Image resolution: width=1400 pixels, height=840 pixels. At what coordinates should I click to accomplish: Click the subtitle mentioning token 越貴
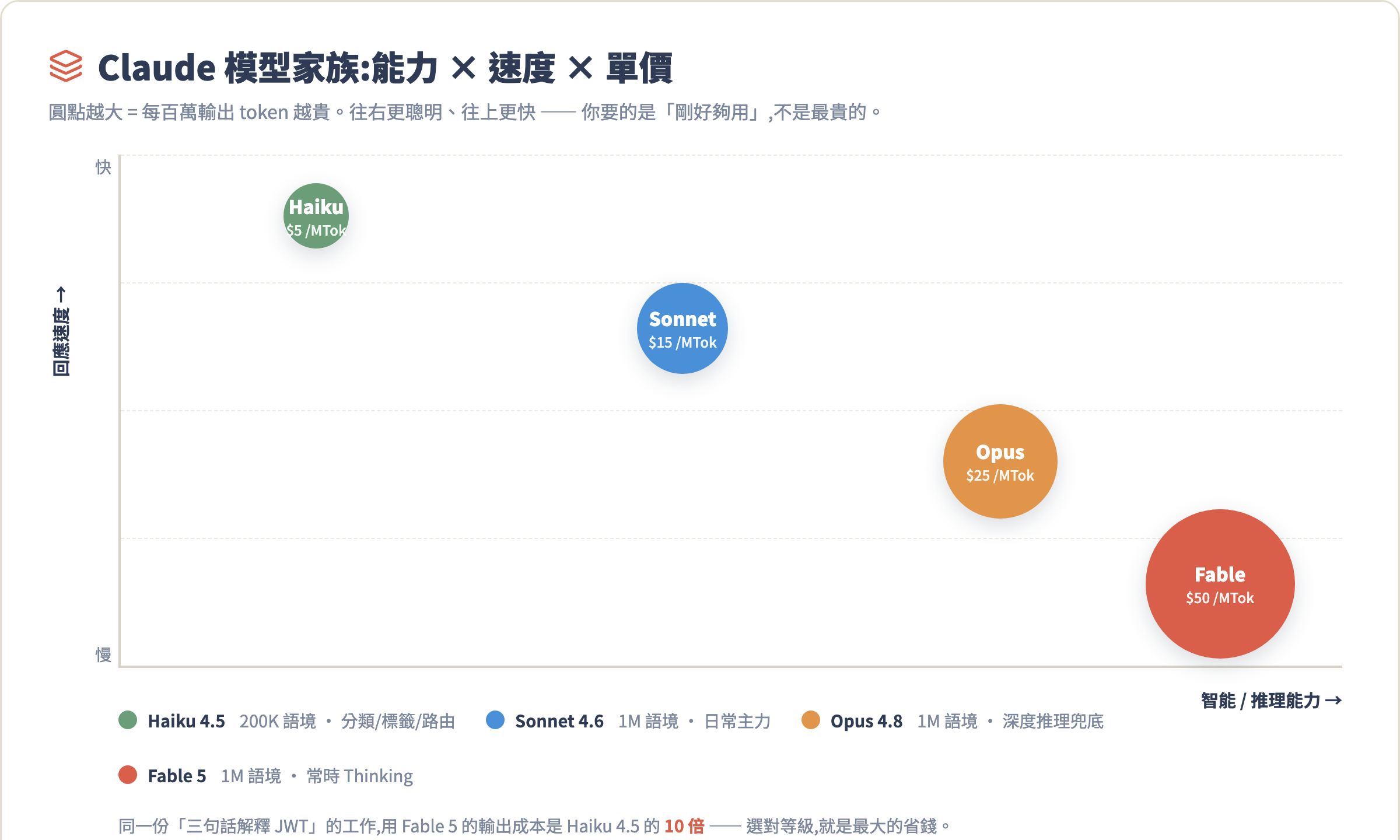(x=466, y=112)
